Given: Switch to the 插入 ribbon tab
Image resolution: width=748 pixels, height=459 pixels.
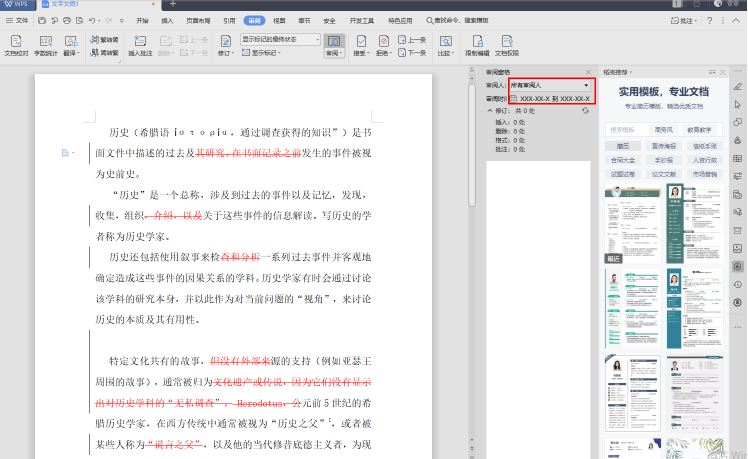Looking at the screenshot, I should [x=167, y=21].
